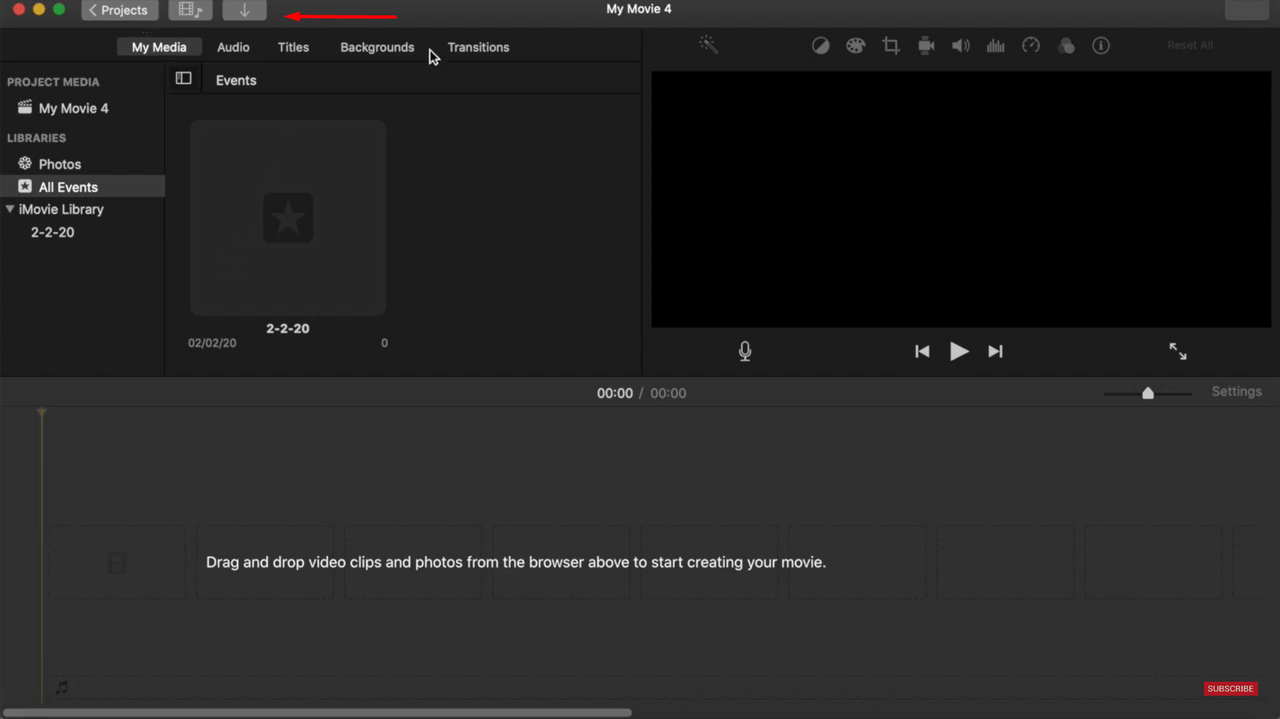This screenshot has height=719, width=1280.
Task: Skip to next clip
Action: 995,351
